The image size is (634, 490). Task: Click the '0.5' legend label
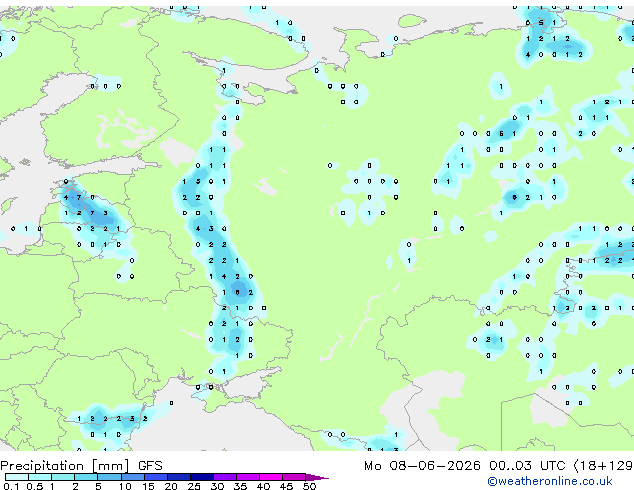(35, 486)
